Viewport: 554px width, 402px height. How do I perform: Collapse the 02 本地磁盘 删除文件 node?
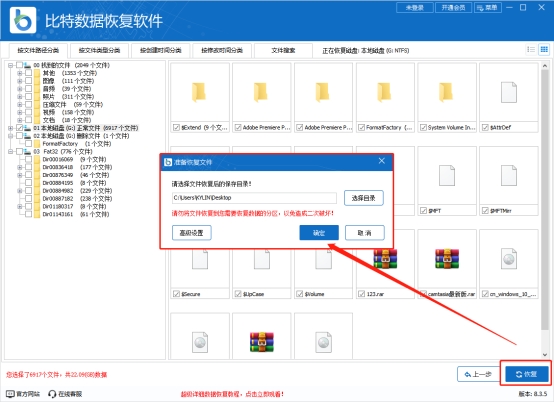[x=11, y=136]
